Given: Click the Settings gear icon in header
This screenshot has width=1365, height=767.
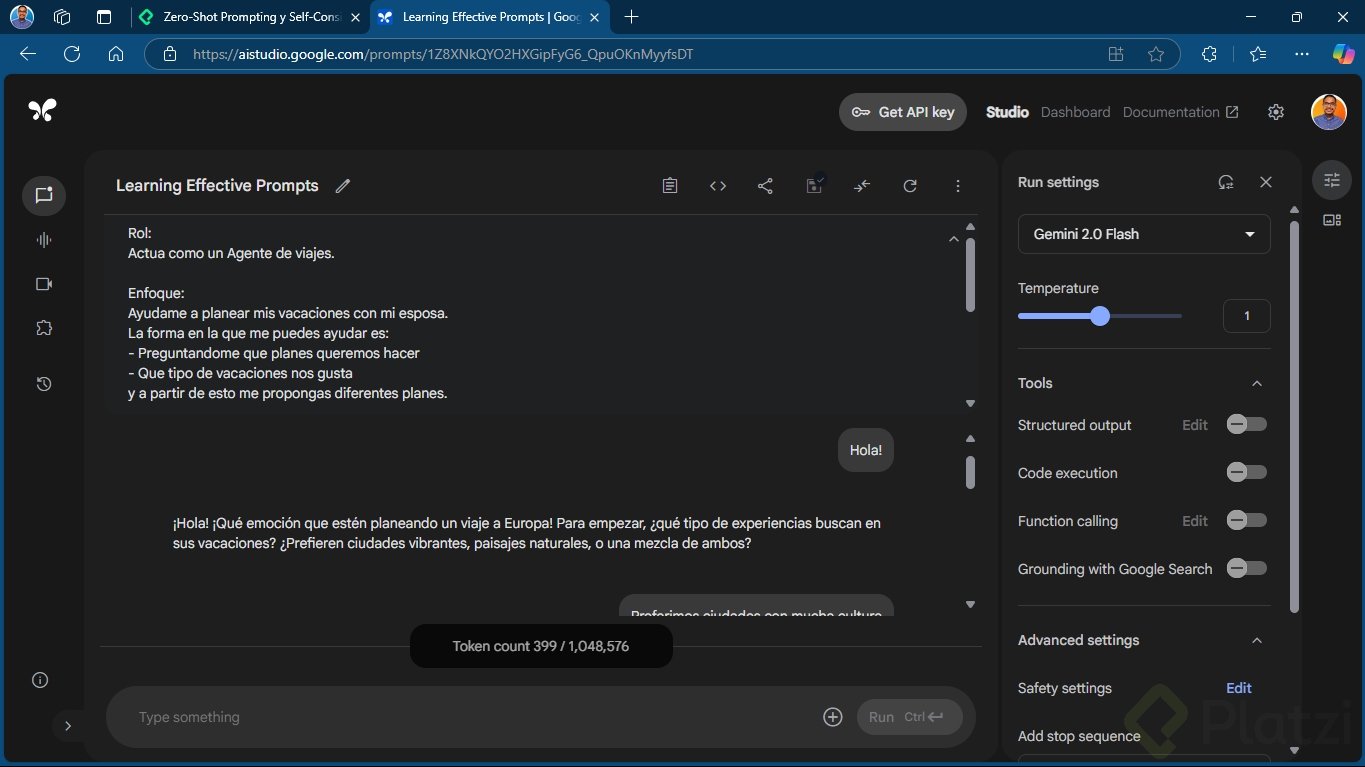Looking at the screenshot, I should click(1275, 112).
